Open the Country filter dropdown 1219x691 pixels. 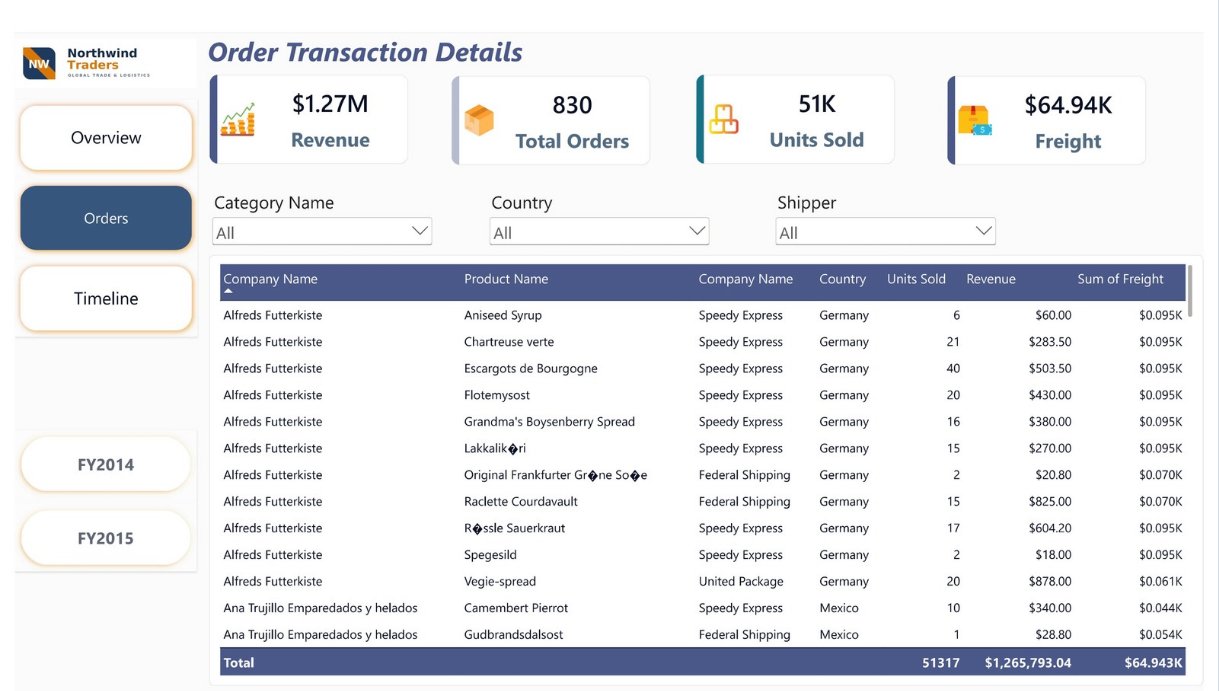pyautogui.click(x=600, y=232)
